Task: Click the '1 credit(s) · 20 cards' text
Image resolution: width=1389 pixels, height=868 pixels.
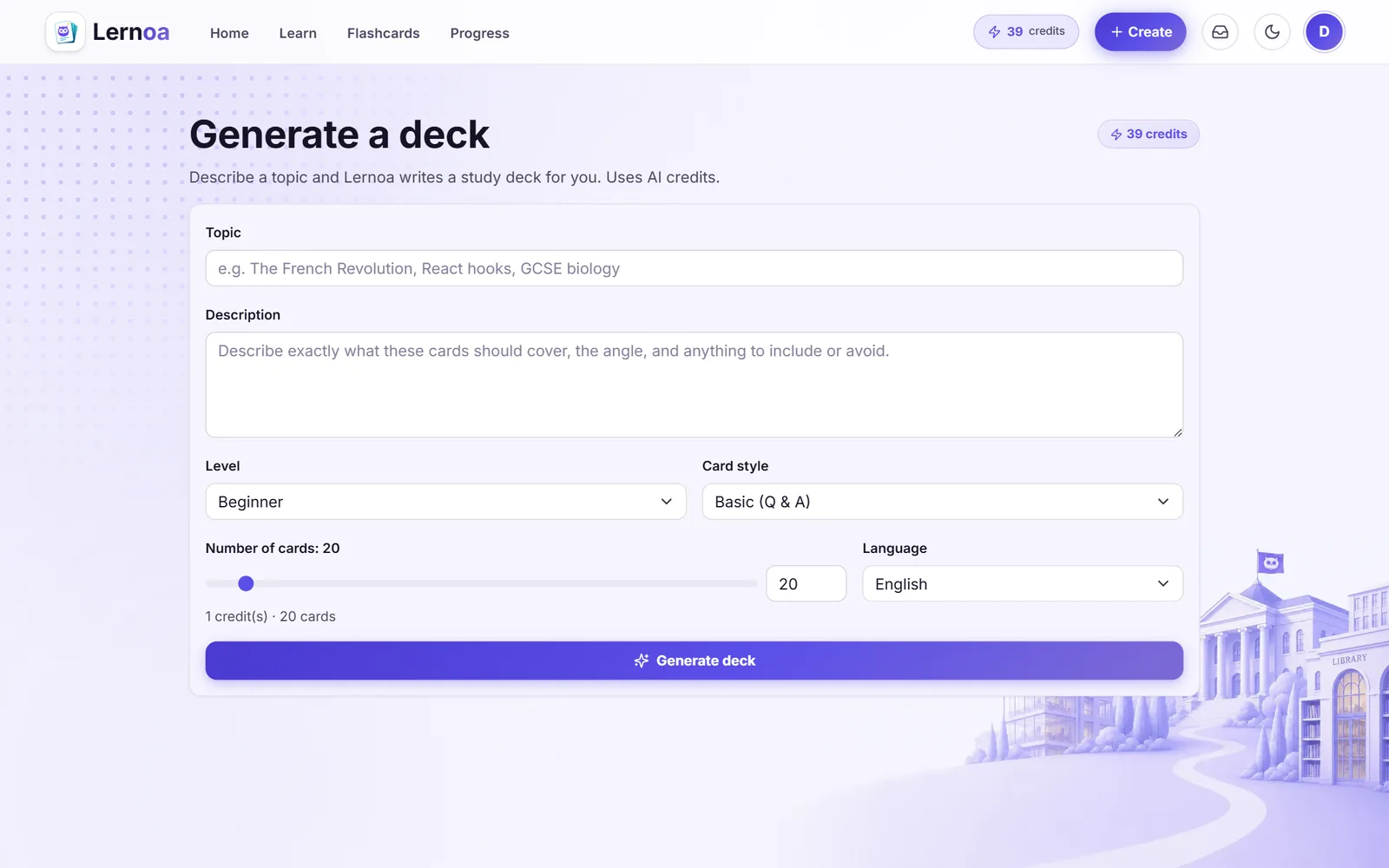Action: pyautogui.click(x=270, y=616)
